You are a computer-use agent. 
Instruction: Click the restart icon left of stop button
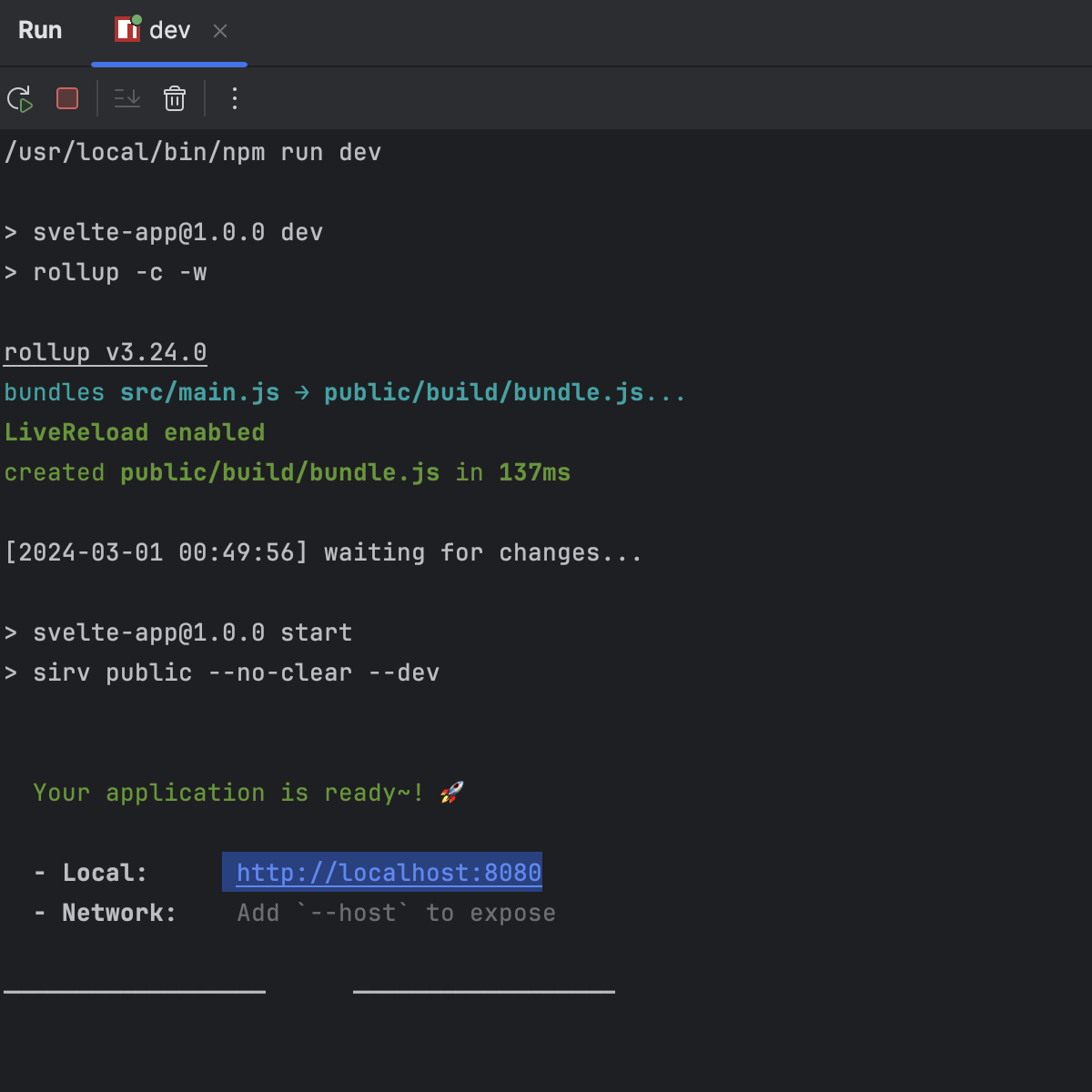tap(19, 98)
